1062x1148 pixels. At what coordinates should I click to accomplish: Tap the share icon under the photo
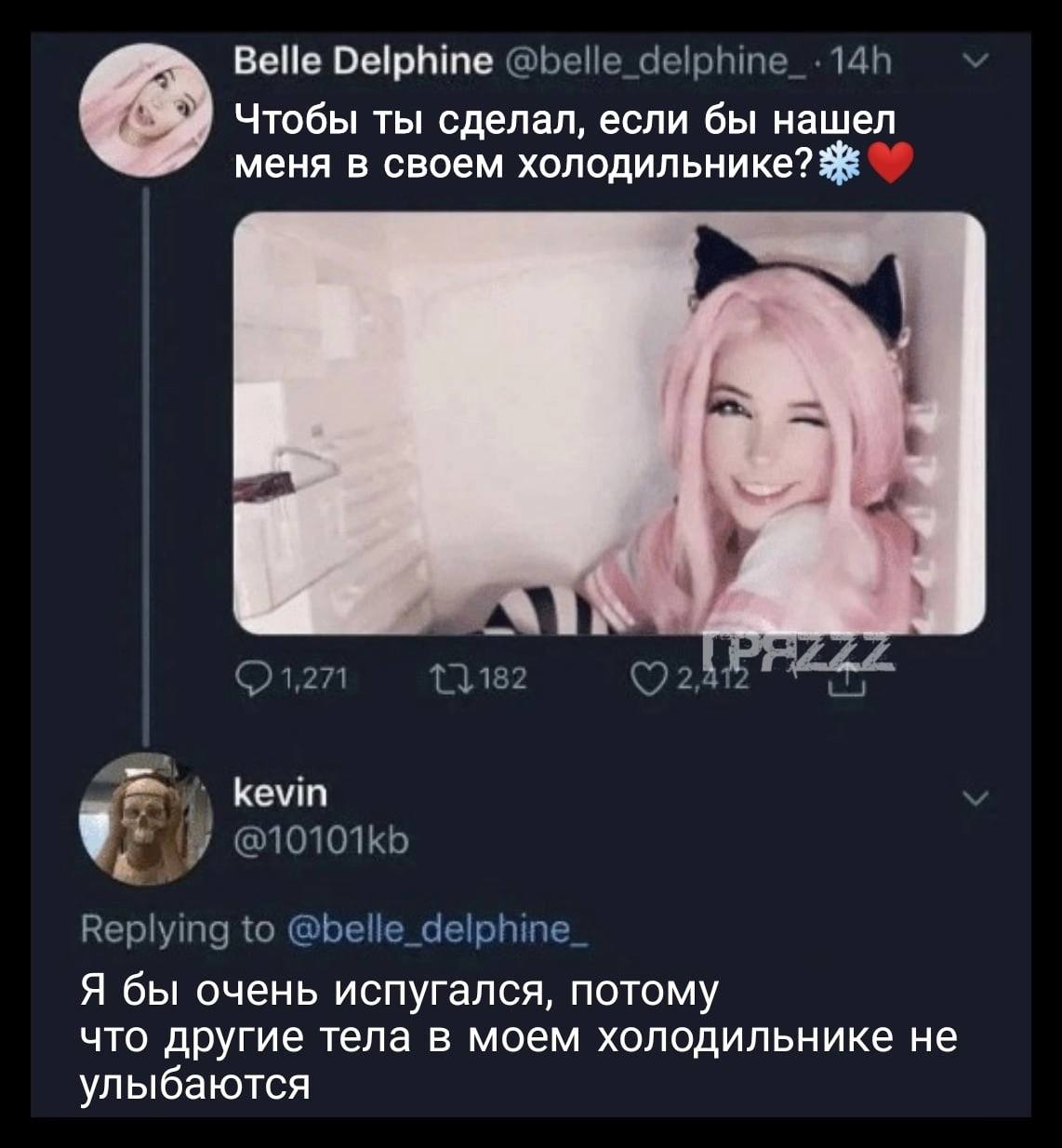(854, 683)
